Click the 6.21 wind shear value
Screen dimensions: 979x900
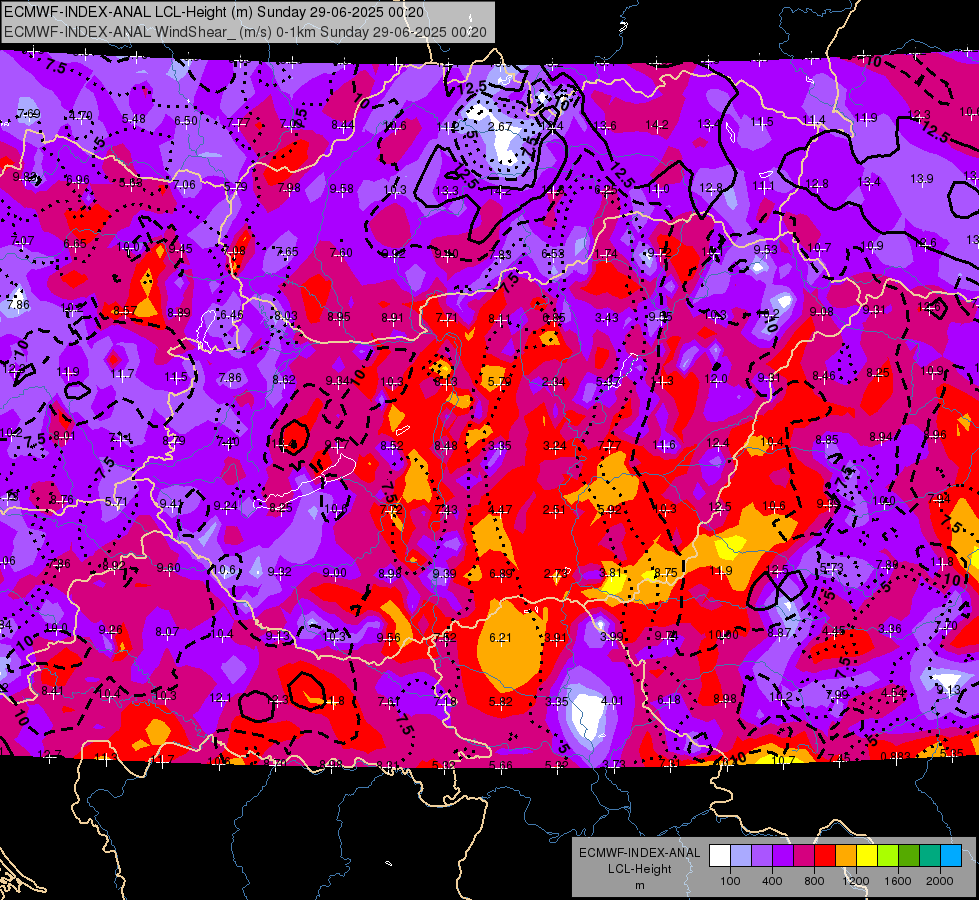(x=500, y=637)
